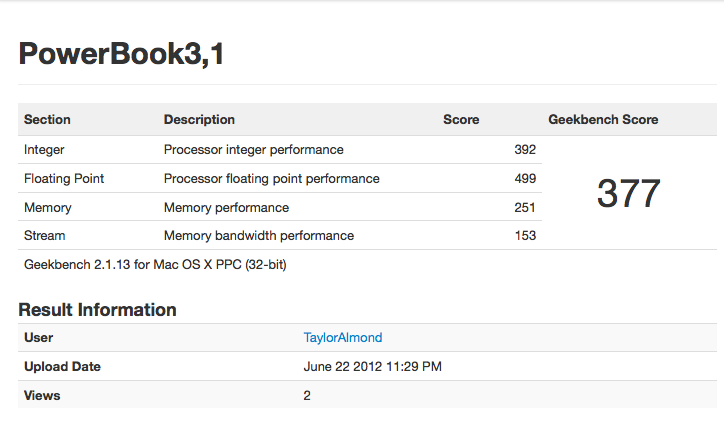Click the Score column header

tap(461, 120)
